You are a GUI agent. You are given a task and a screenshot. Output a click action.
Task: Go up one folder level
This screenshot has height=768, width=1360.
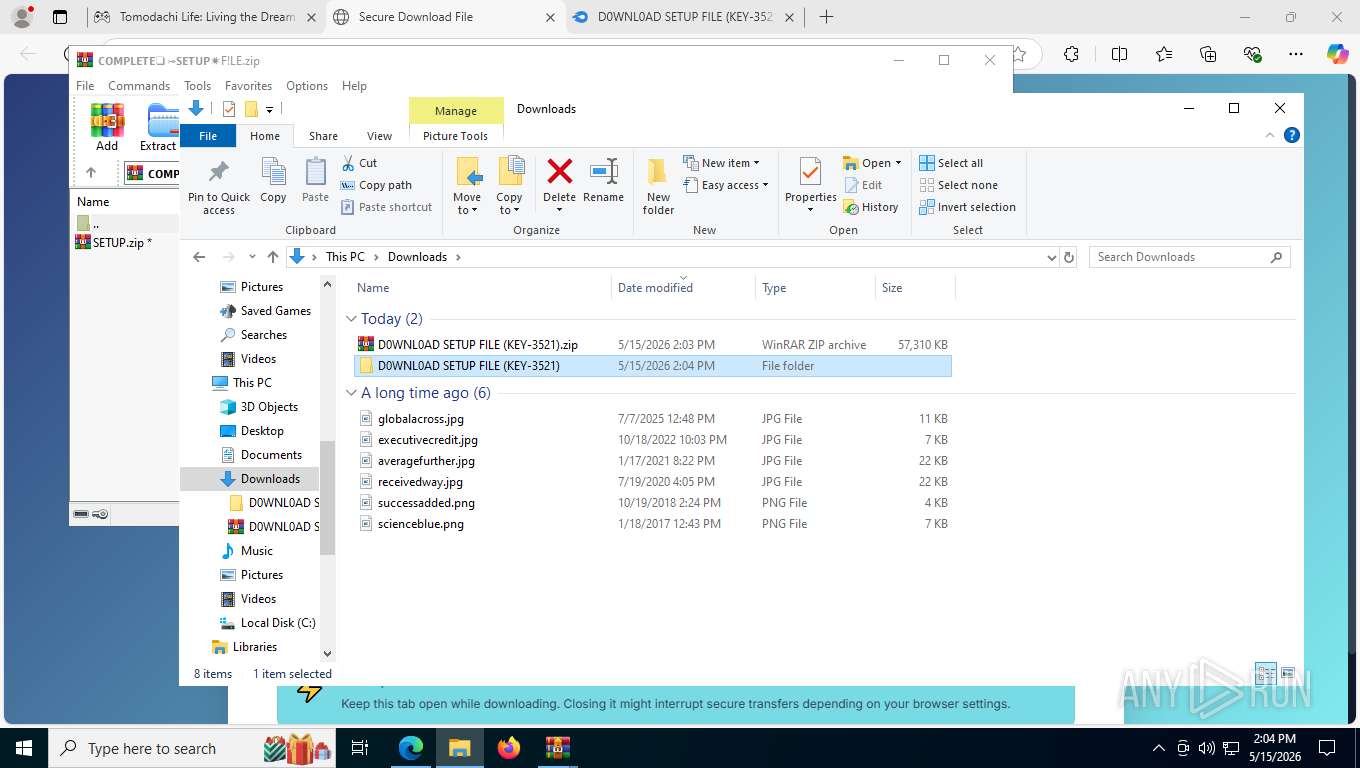click(272, 257)
